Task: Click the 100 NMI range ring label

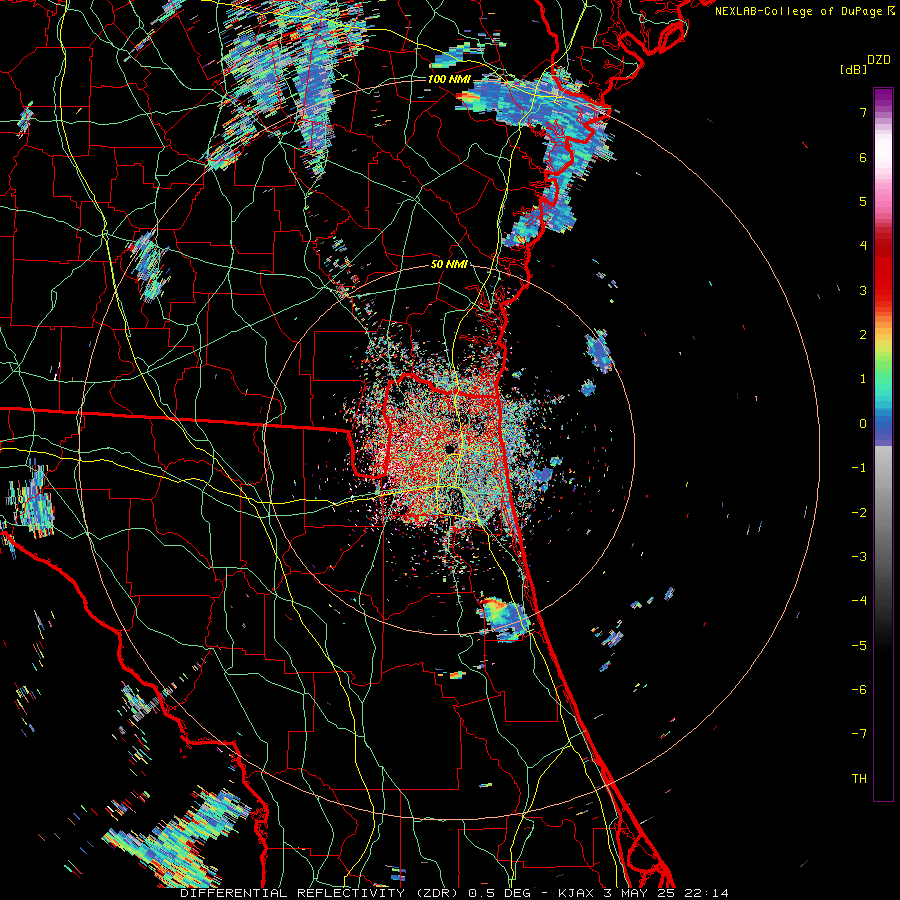Action: click(449, 79)
